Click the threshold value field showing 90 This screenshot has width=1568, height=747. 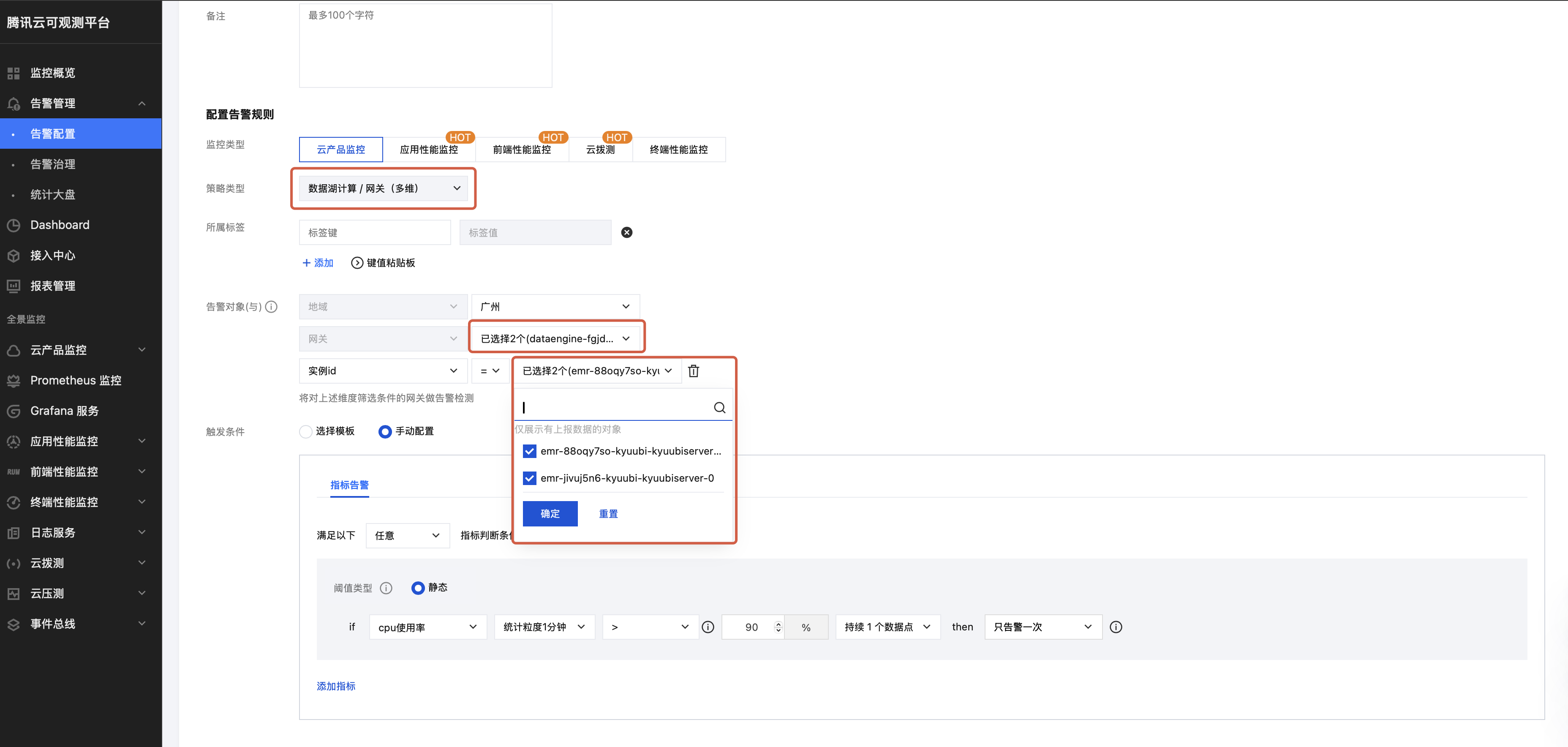[x=753, y=627]
